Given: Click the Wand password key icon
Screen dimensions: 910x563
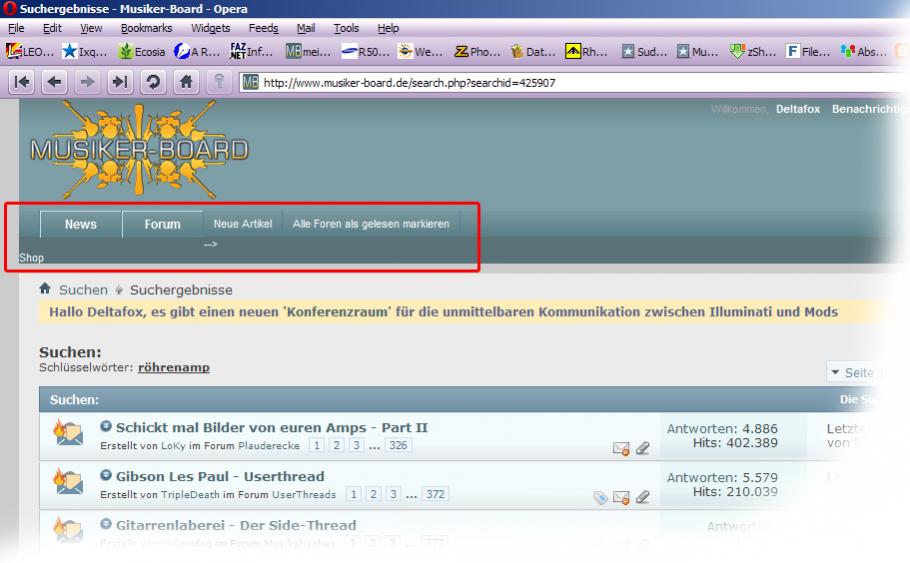Looking at the screenshot, I should (219, 82).
